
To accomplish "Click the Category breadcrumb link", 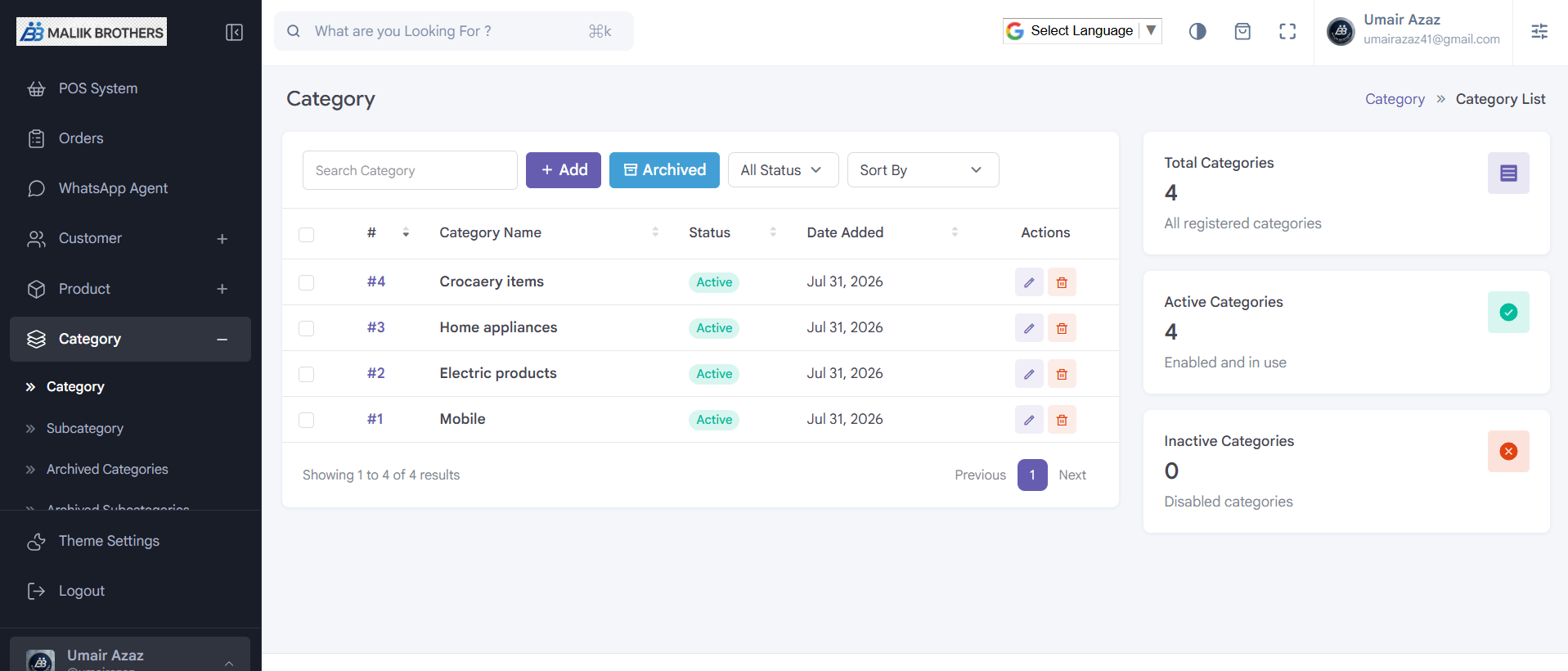I will tap(1395, 99).
